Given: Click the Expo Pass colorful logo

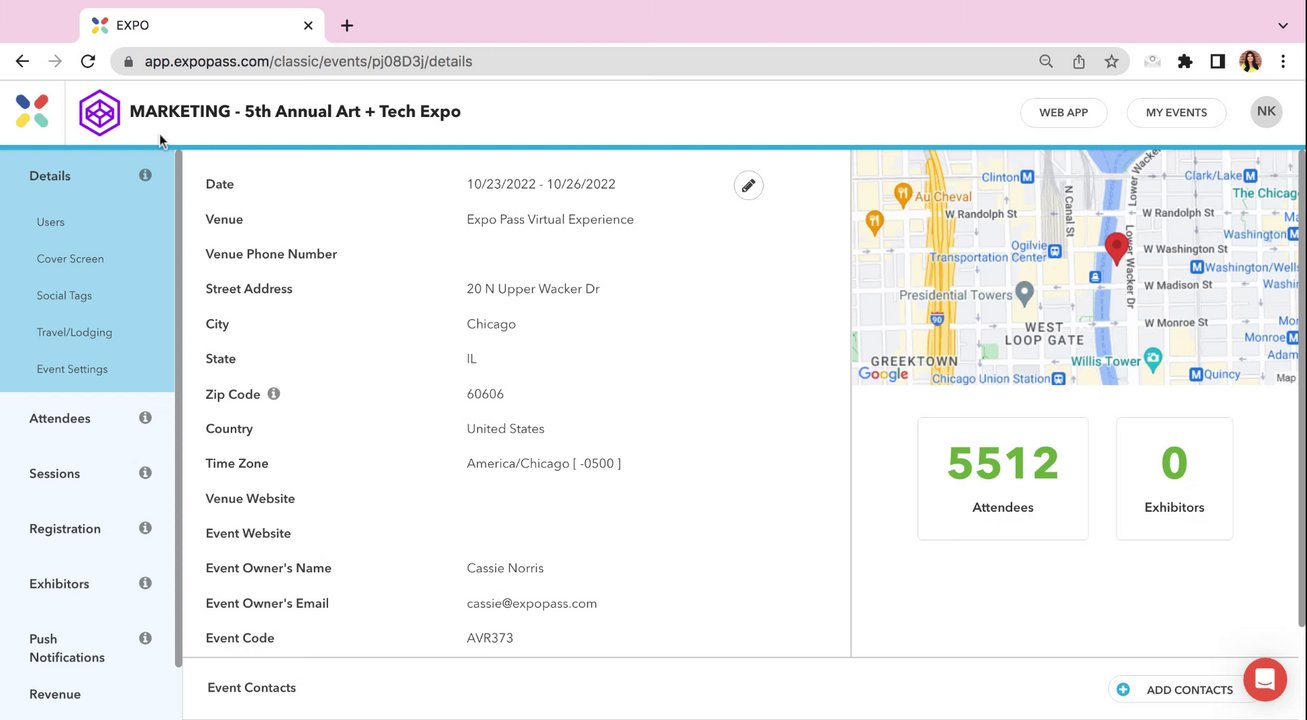Looking at the screenshot, I should pos(32,111).
